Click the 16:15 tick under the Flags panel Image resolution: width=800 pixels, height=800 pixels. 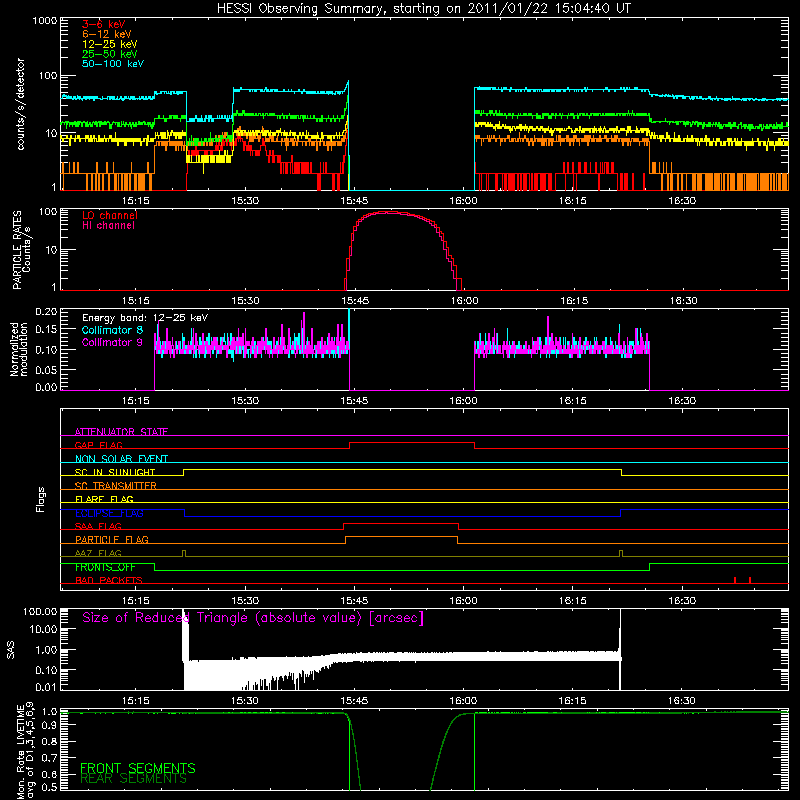pos(572,601)
